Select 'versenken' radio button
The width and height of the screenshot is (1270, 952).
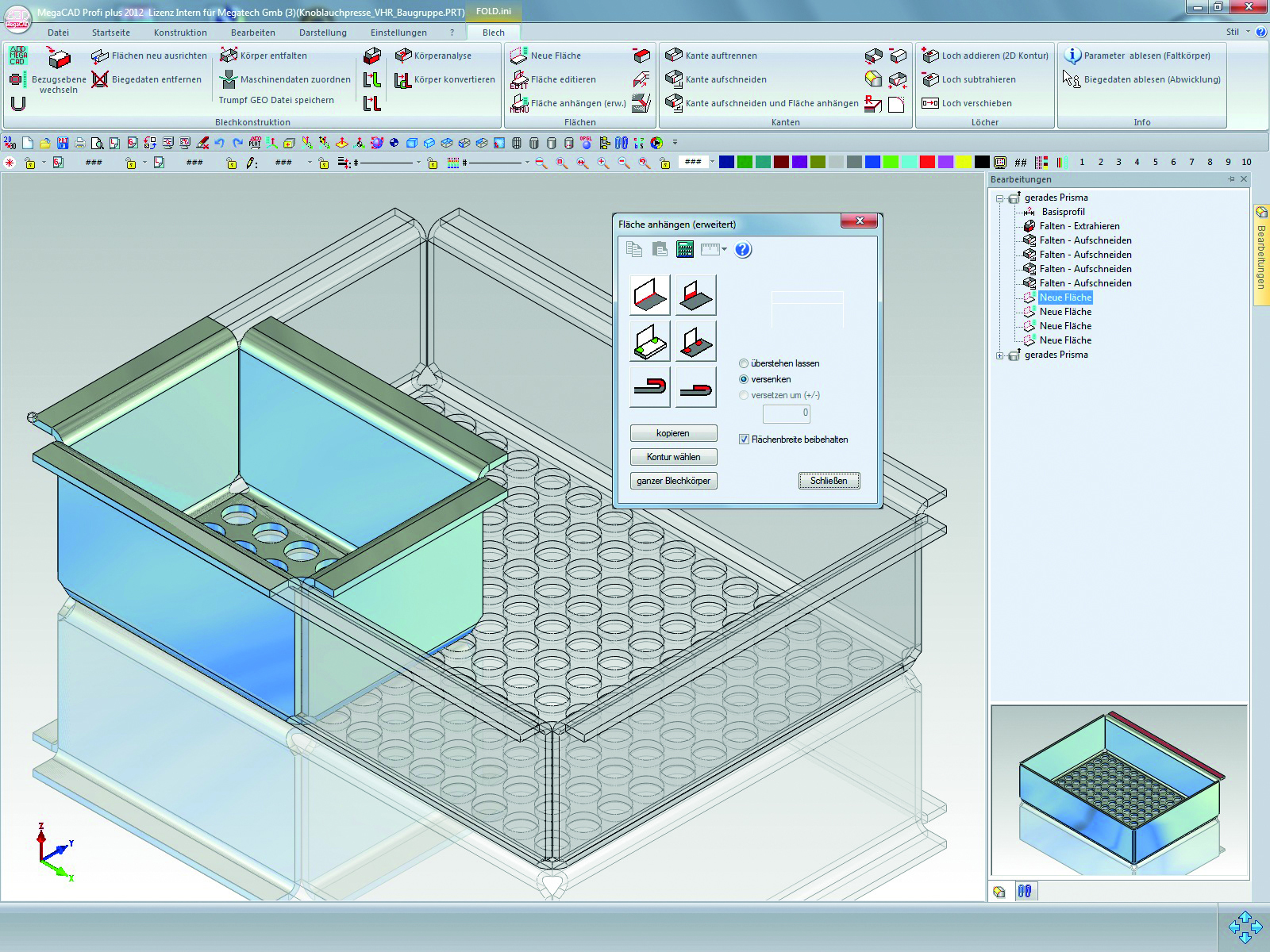pyautogui.click(x=744, y=379)
